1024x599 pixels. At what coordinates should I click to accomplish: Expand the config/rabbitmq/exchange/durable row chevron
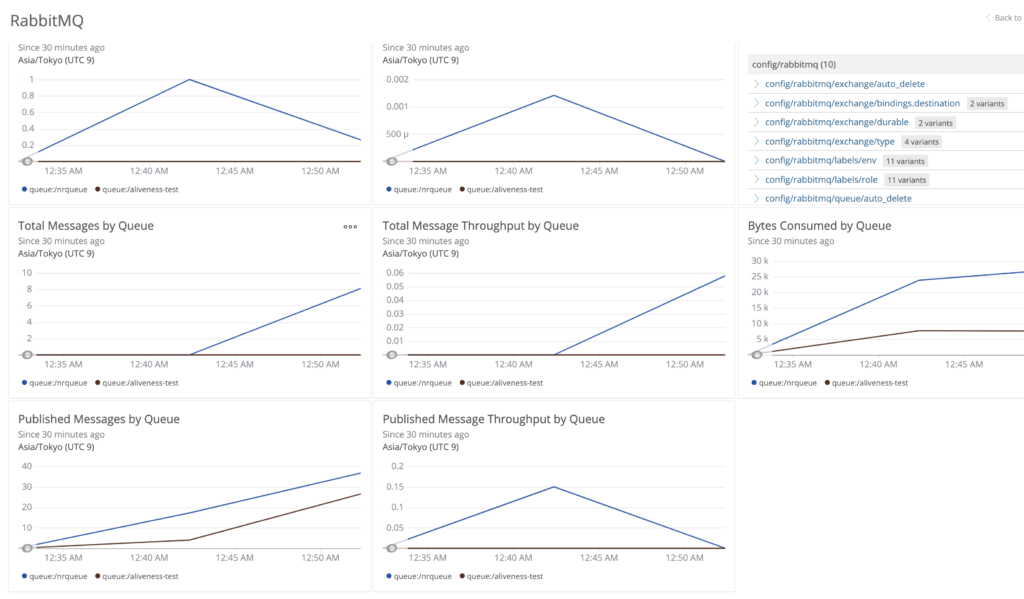coord(756,122)
